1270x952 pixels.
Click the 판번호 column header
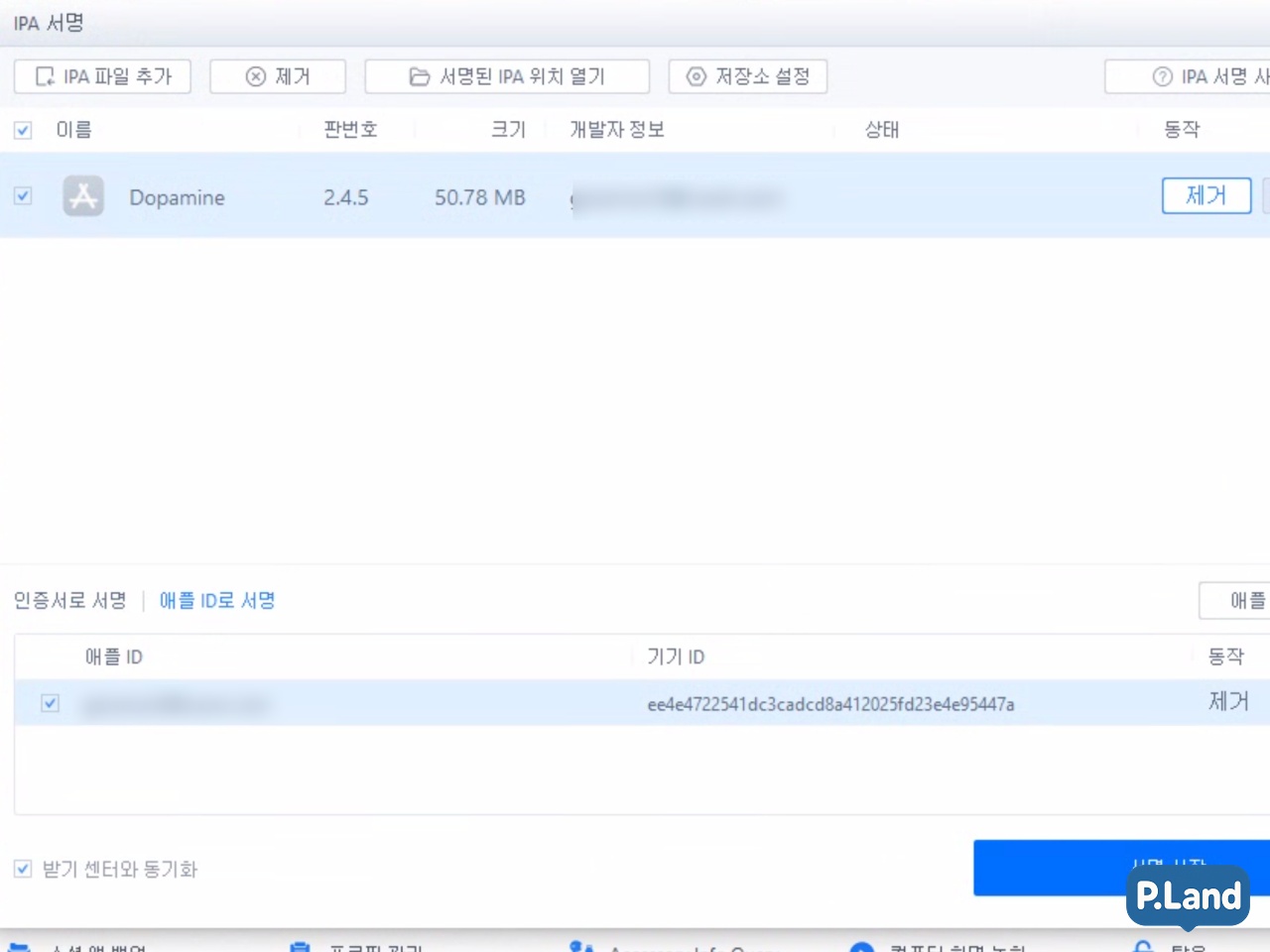pos(350,130)
